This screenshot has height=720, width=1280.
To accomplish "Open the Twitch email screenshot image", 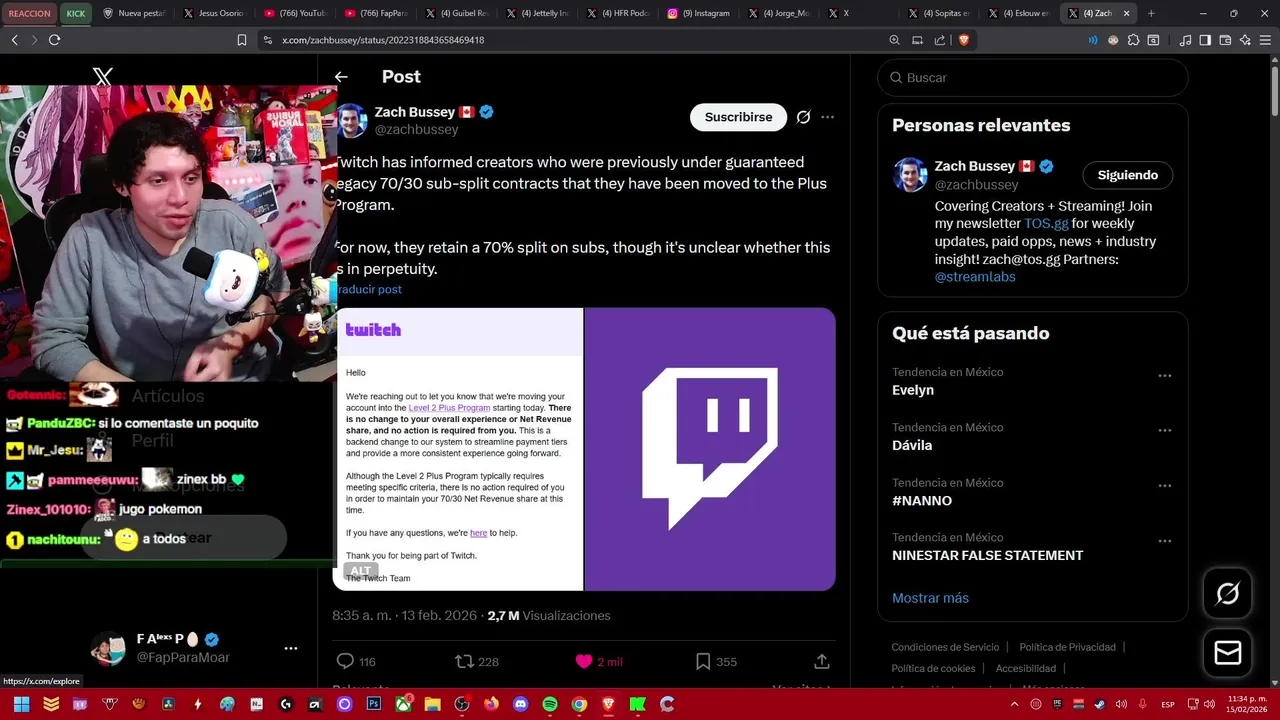I will click(x=458, y=449).
